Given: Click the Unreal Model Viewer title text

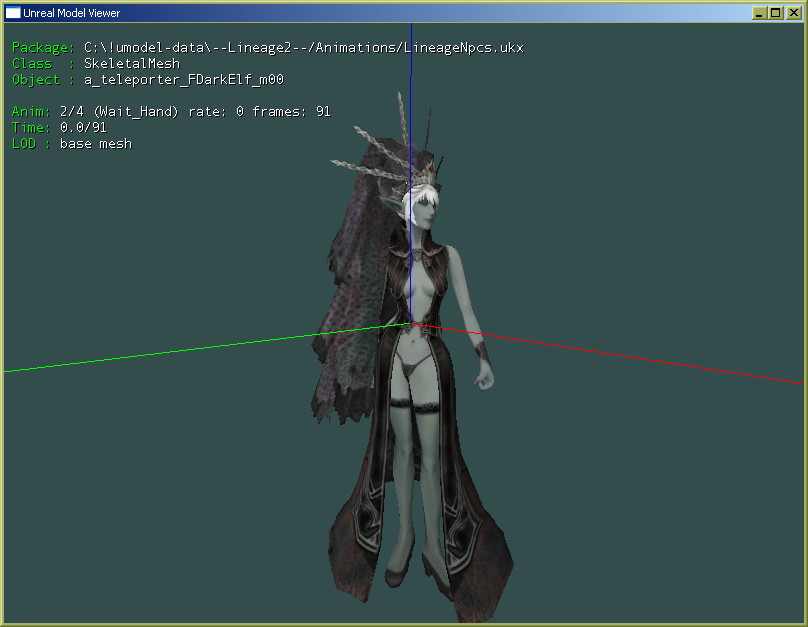Looking at the screenshot, I should pos(71,13).
